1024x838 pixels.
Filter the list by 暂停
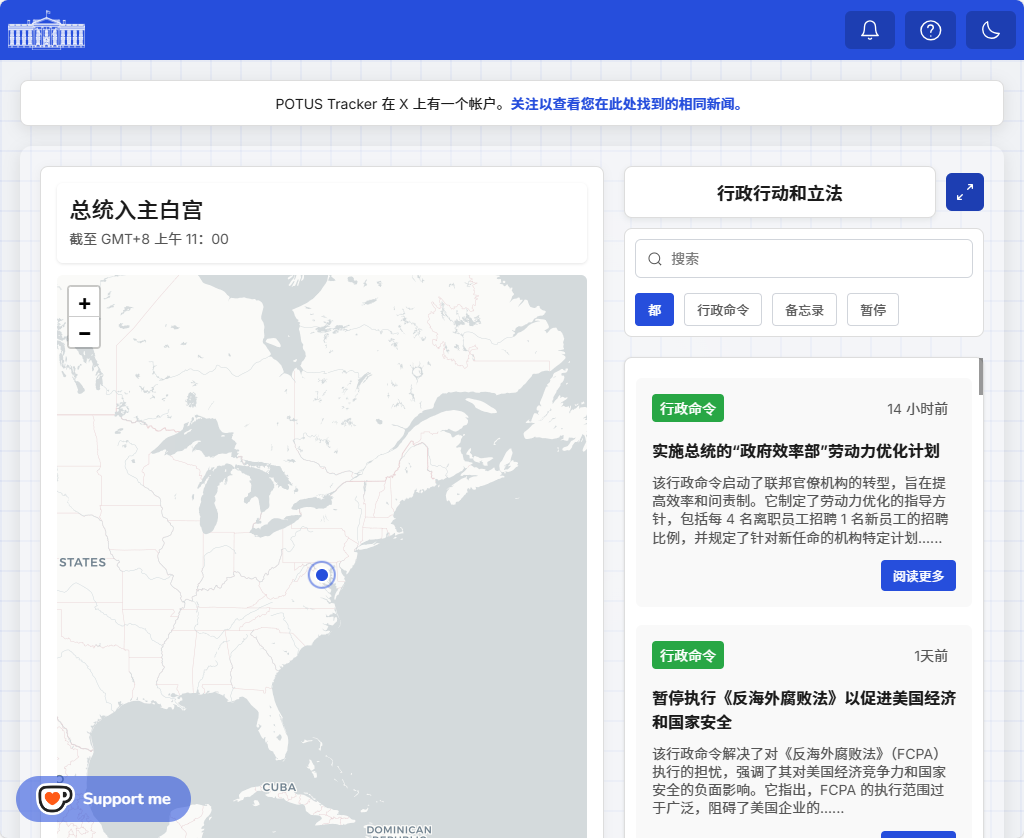tap(873, 310)
